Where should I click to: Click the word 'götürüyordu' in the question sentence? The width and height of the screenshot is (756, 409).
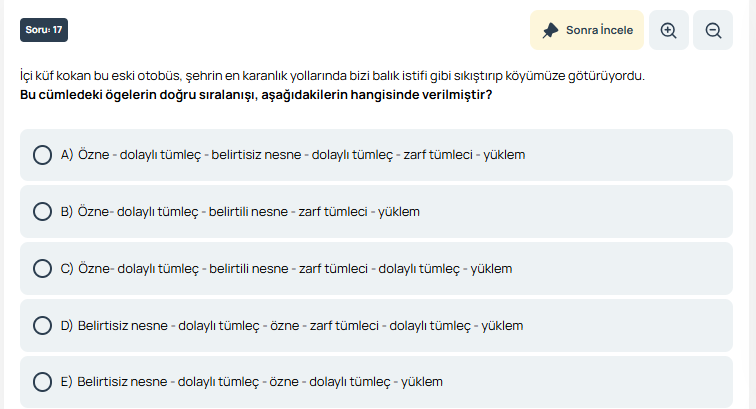607,76
